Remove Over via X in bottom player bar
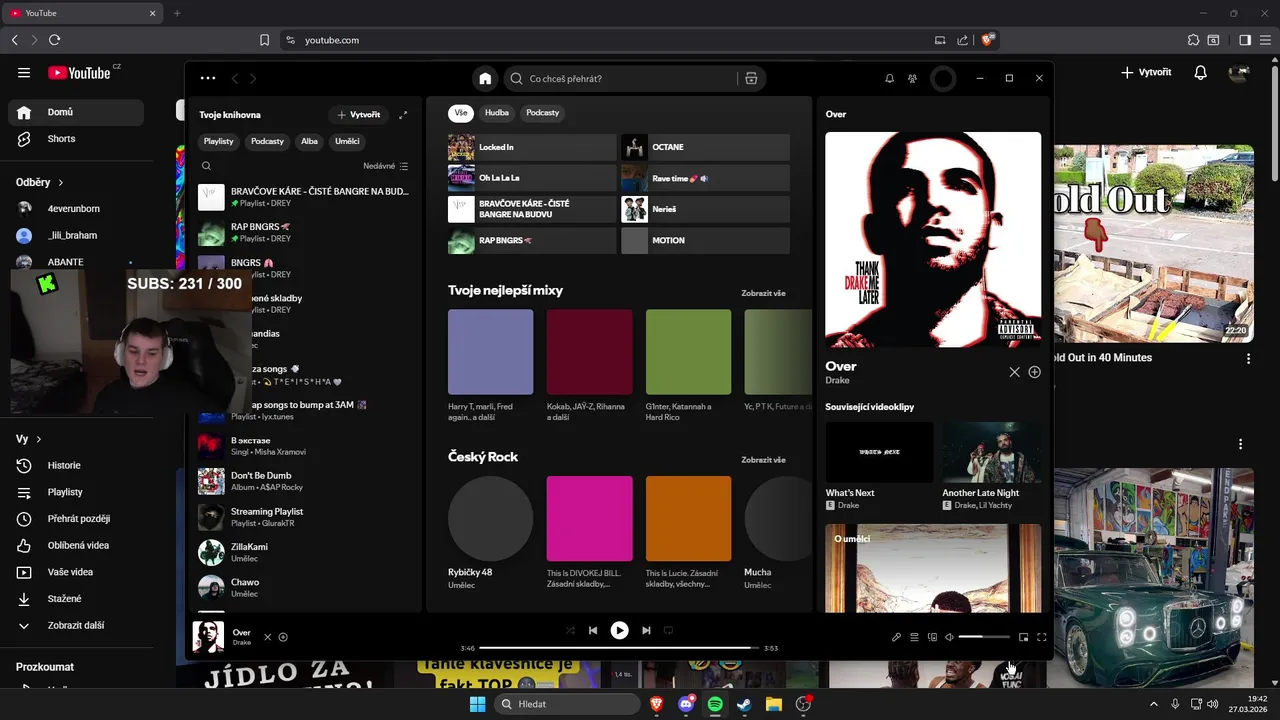 point(267,637)
